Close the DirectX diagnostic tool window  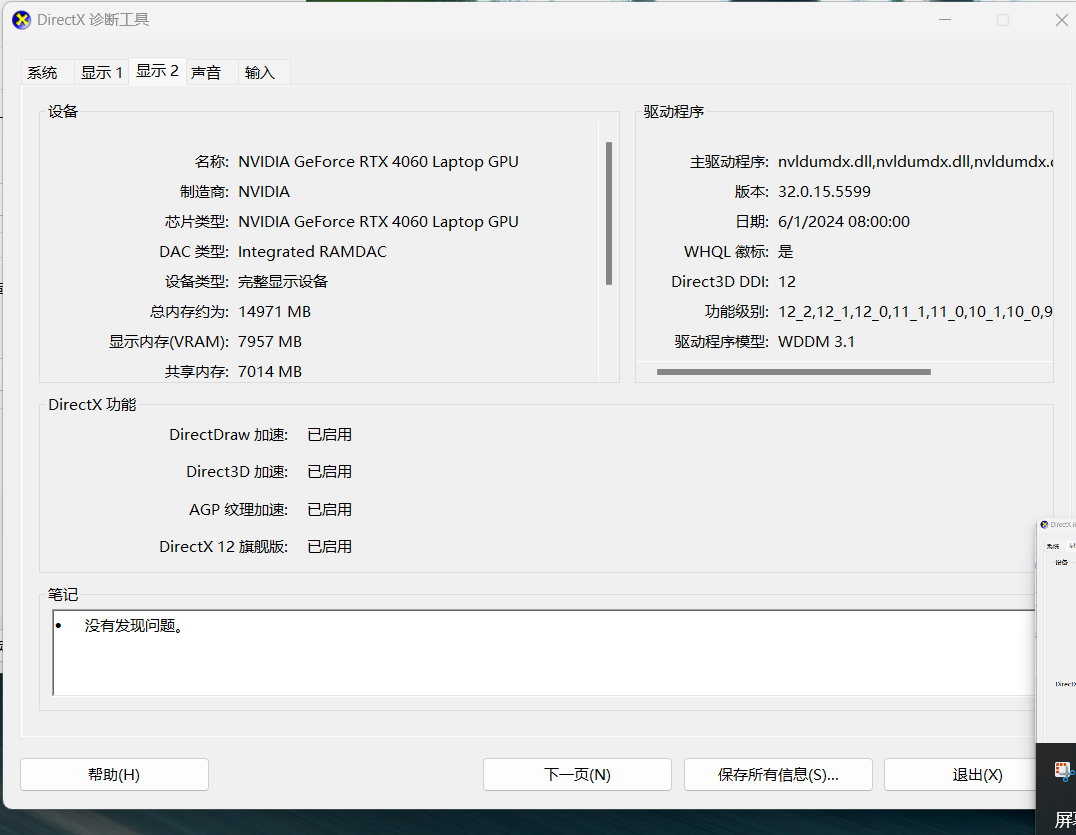[x=1062, y=20]
